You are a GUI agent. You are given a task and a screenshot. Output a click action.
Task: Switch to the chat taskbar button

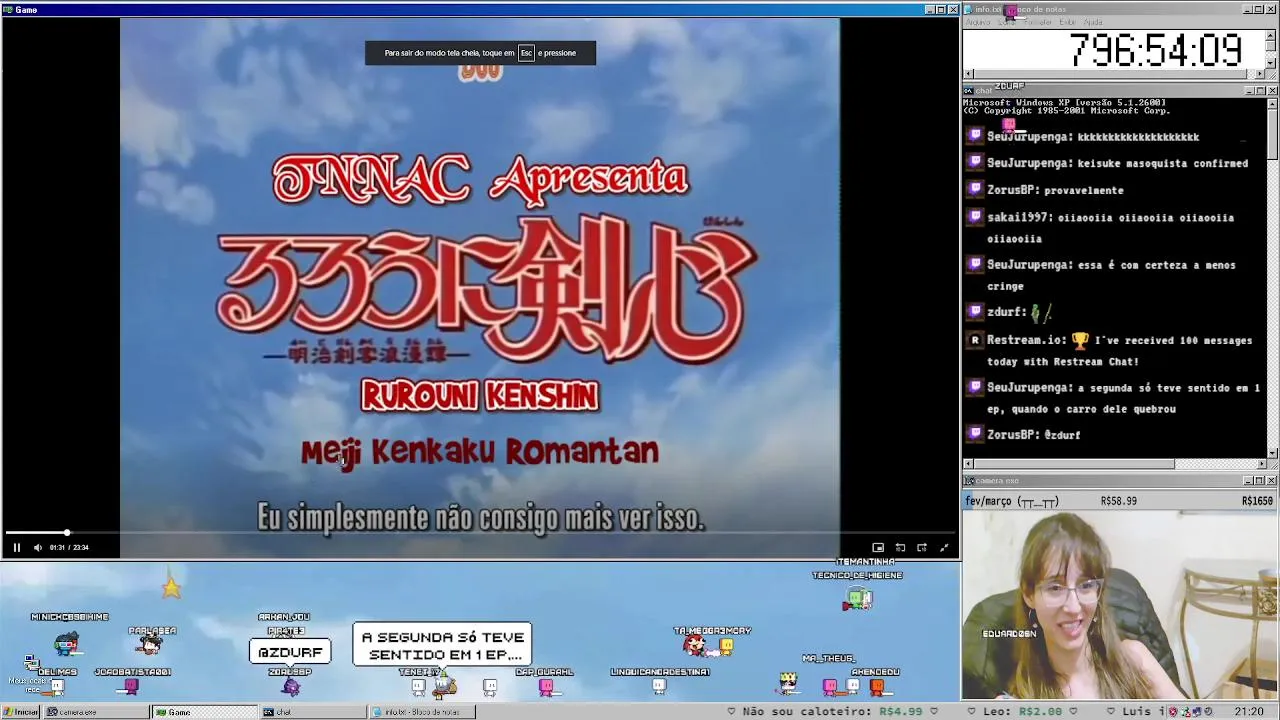[312, 712]
